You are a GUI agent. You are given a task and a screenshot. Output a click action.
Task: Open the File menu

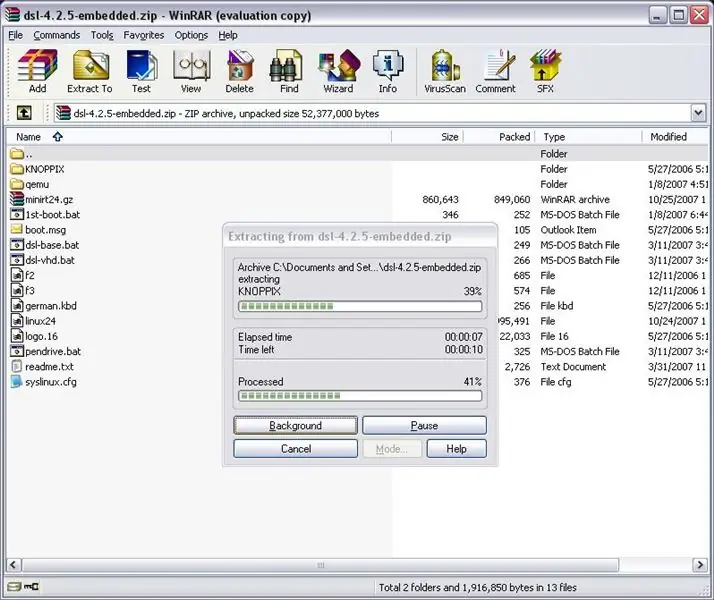click(x=15, y=35)
